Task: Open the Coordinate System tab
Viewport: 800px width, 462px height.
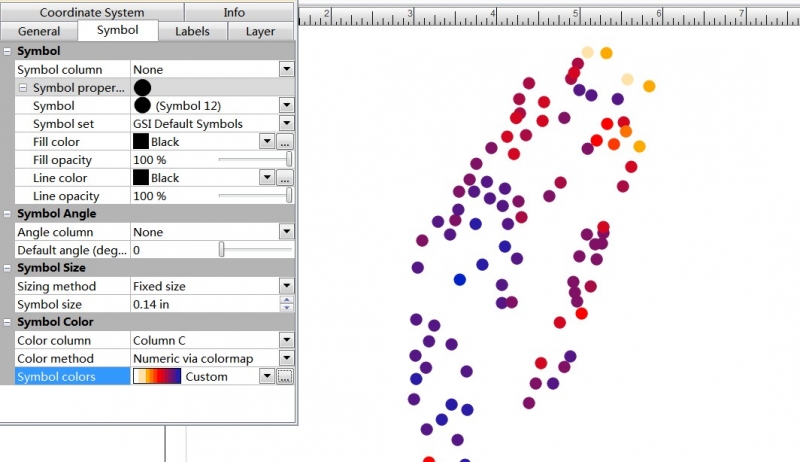Action: pyautogui.click(x=92, y=12)
